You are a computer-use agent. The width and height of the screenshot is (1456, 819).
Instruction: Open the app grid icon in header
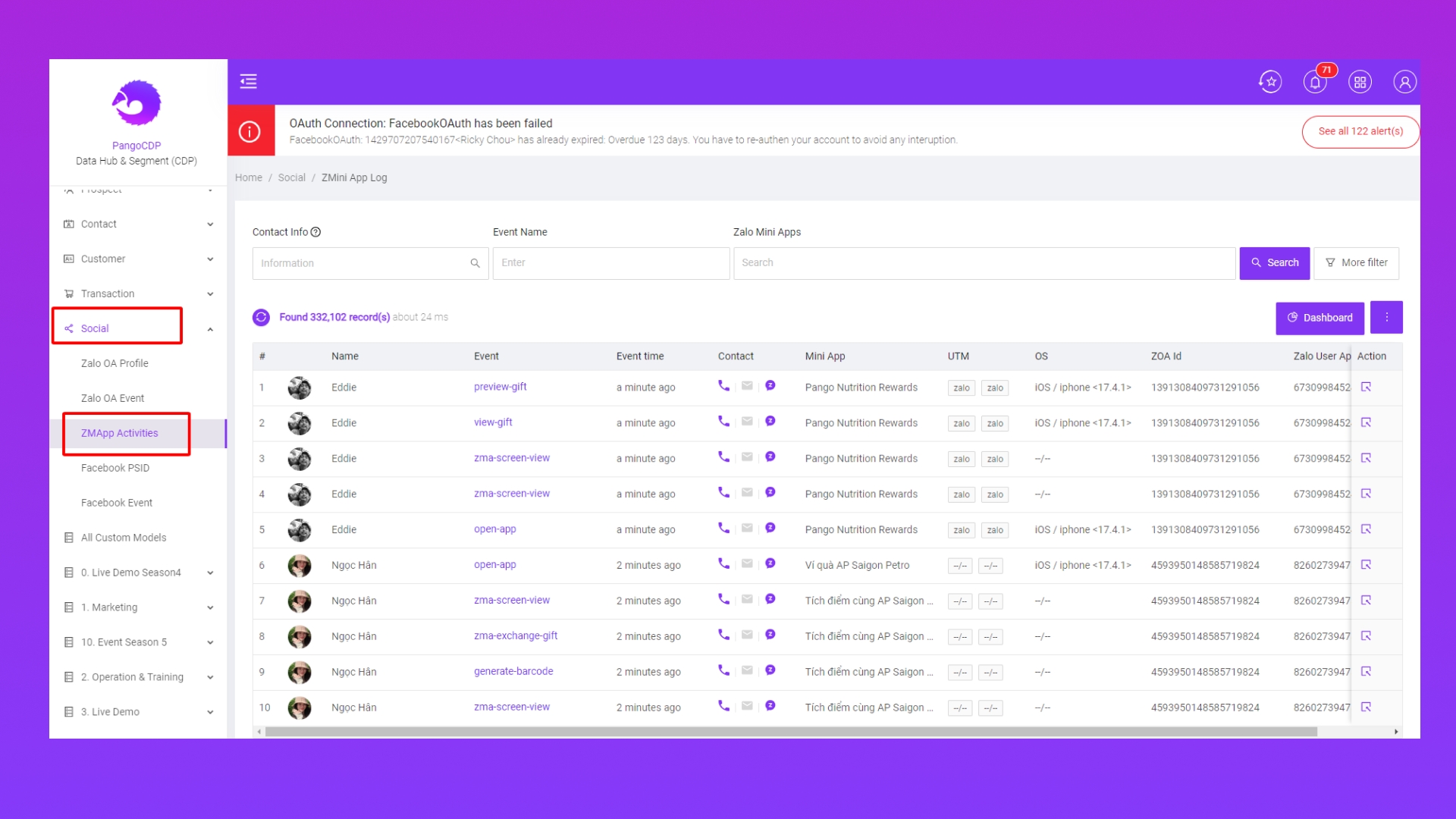[x=1360, y=82]
